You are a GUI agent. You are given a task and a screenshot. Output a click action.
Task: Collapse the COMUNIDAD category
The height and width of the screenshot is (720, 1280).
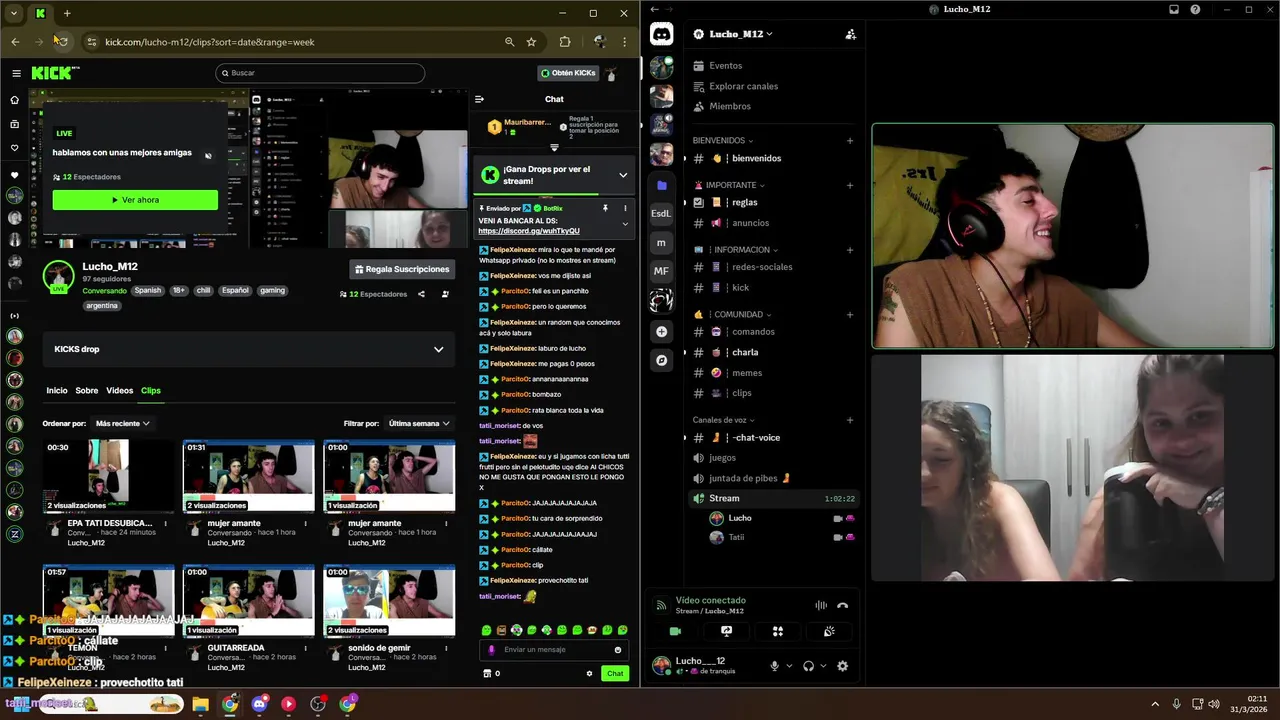click(x=732, y=314)
